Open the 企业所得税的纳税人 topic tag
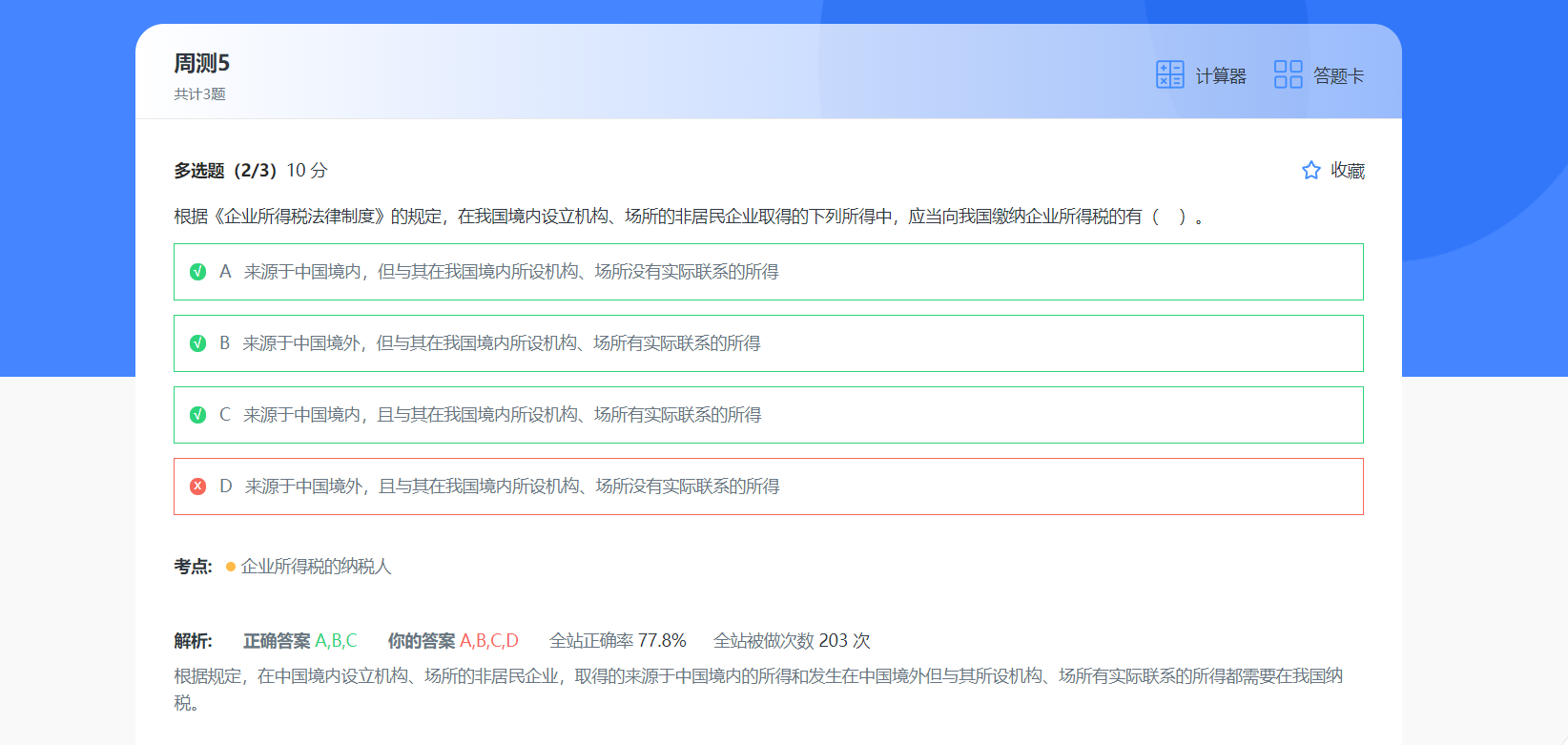Image resolution: width=1568 pixels, height=745 pixels. click(316, 567)
